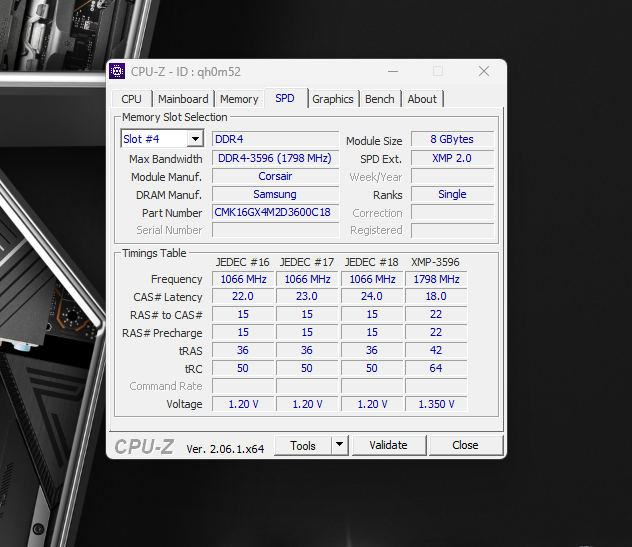Click the CPU-Z app icon in title bar
The height and width of the screenshot is (547, 632).
[117, 71]
